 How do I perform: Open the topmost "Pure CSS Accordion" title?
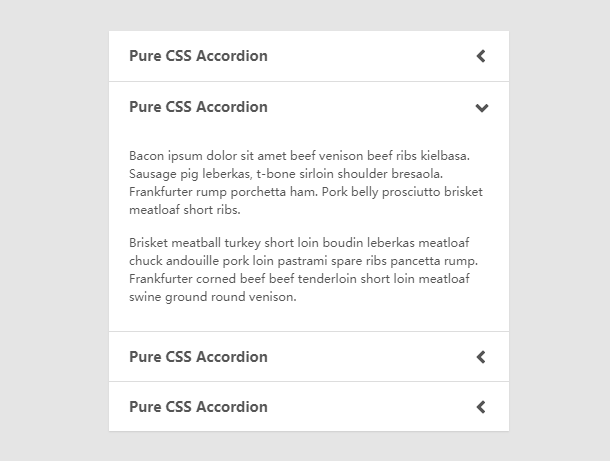coord(198,56)
